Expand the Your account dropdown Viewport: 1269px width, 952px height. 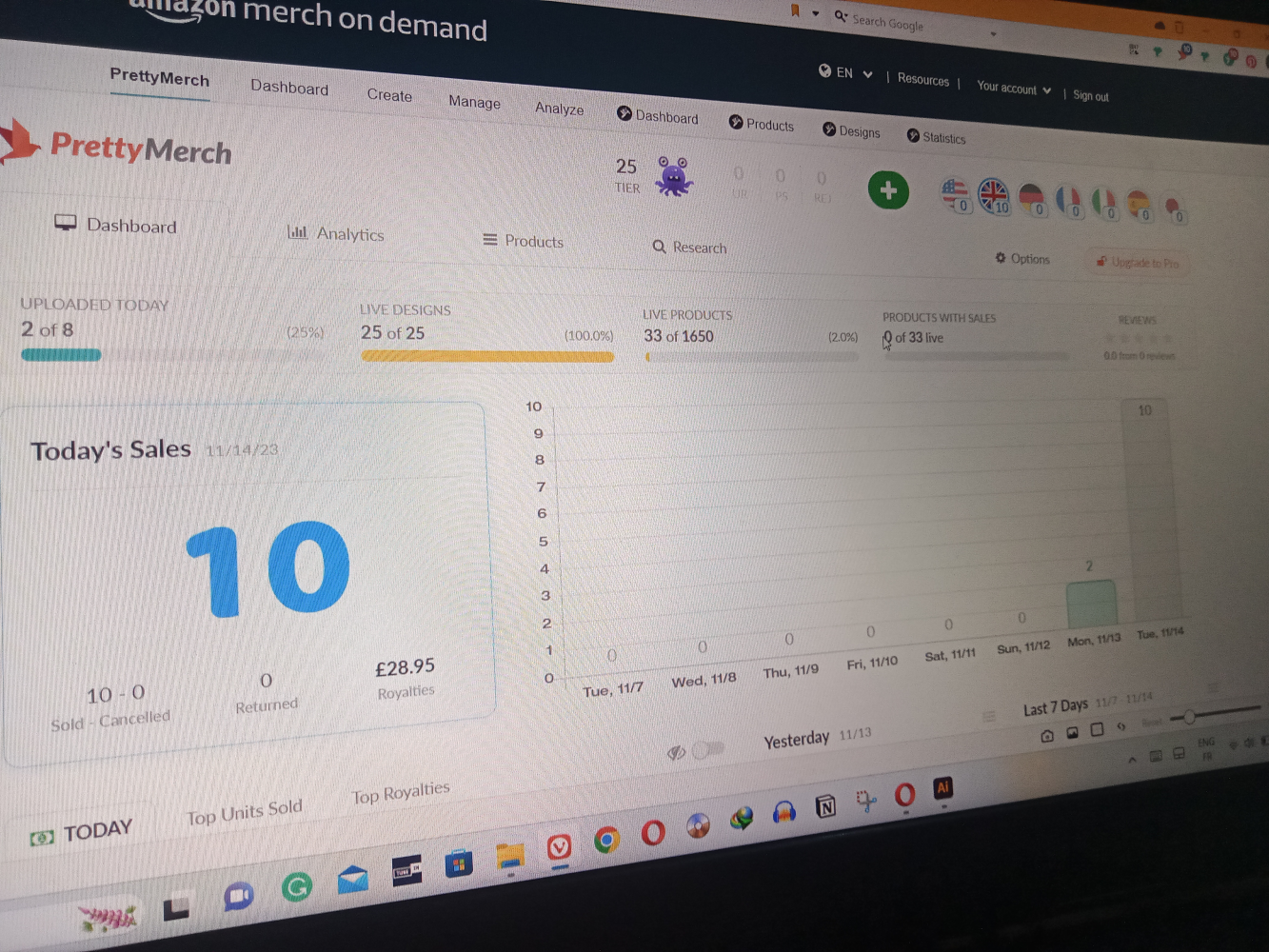(1014, 88)
